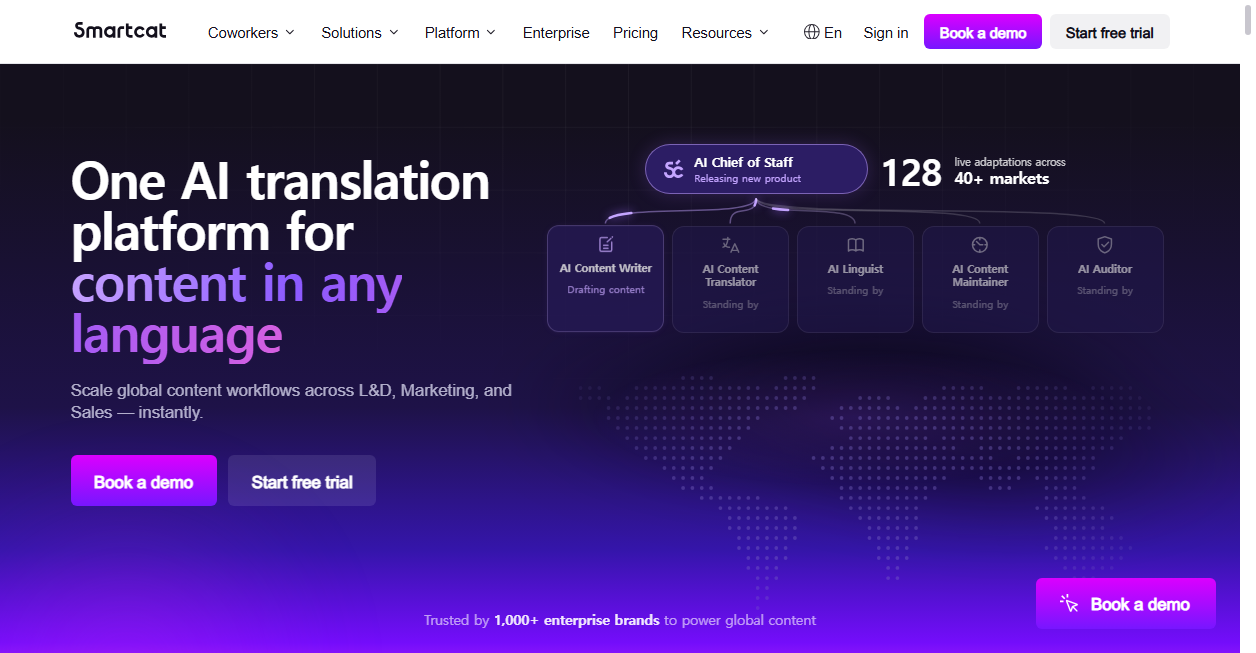Click Book a demo in the header

coord(983,32)
